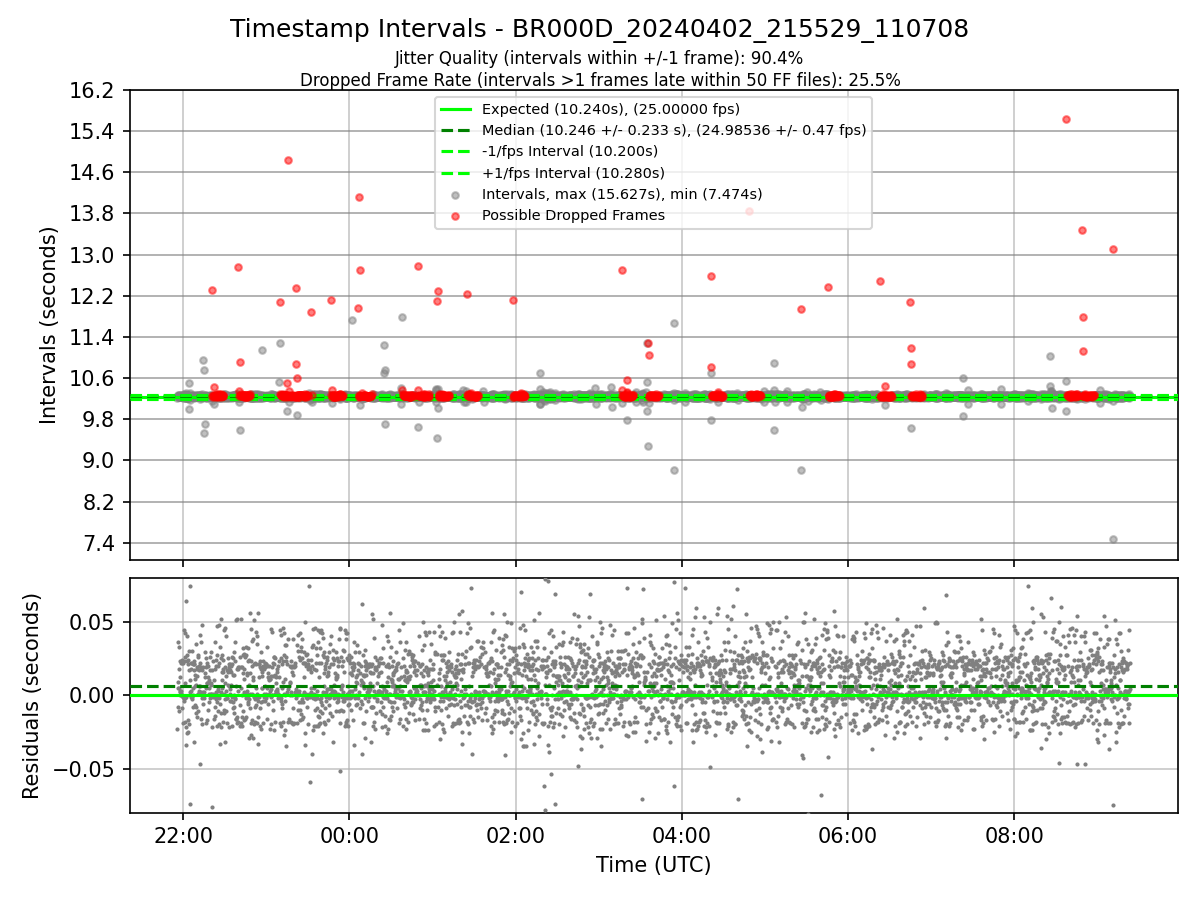This screenshot has width=1200, height=900.
Task: Click the gray marker beside 'Intervals, max' in the legend
Action: [456, 195]
